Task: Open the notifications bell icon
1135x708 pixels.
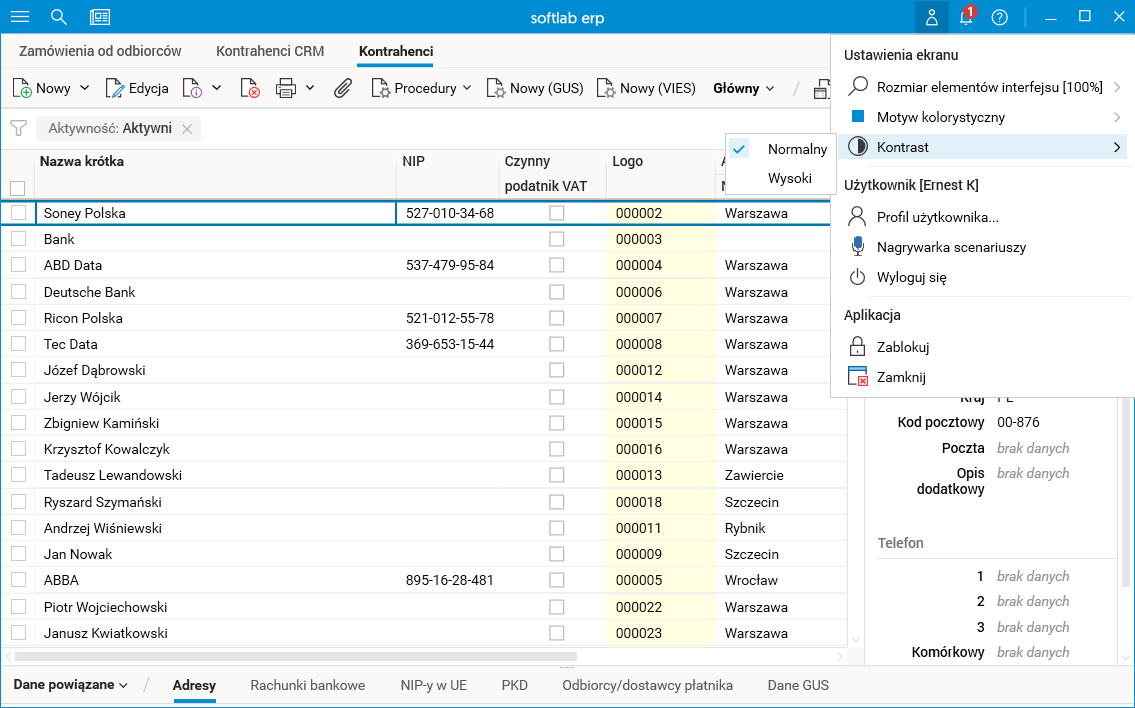Action: (966, 17)
